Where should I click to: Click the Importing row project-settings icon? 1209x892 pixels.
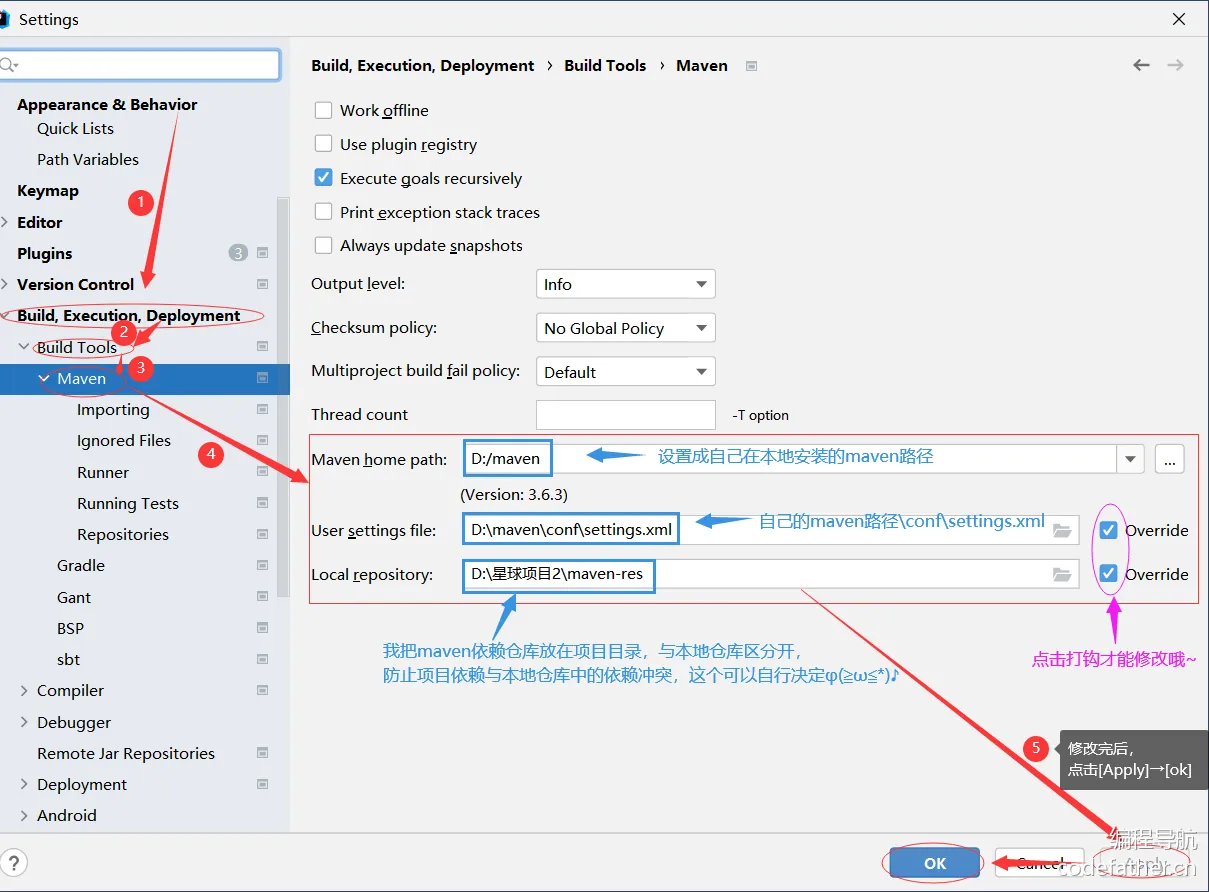(x=262, y=409)
